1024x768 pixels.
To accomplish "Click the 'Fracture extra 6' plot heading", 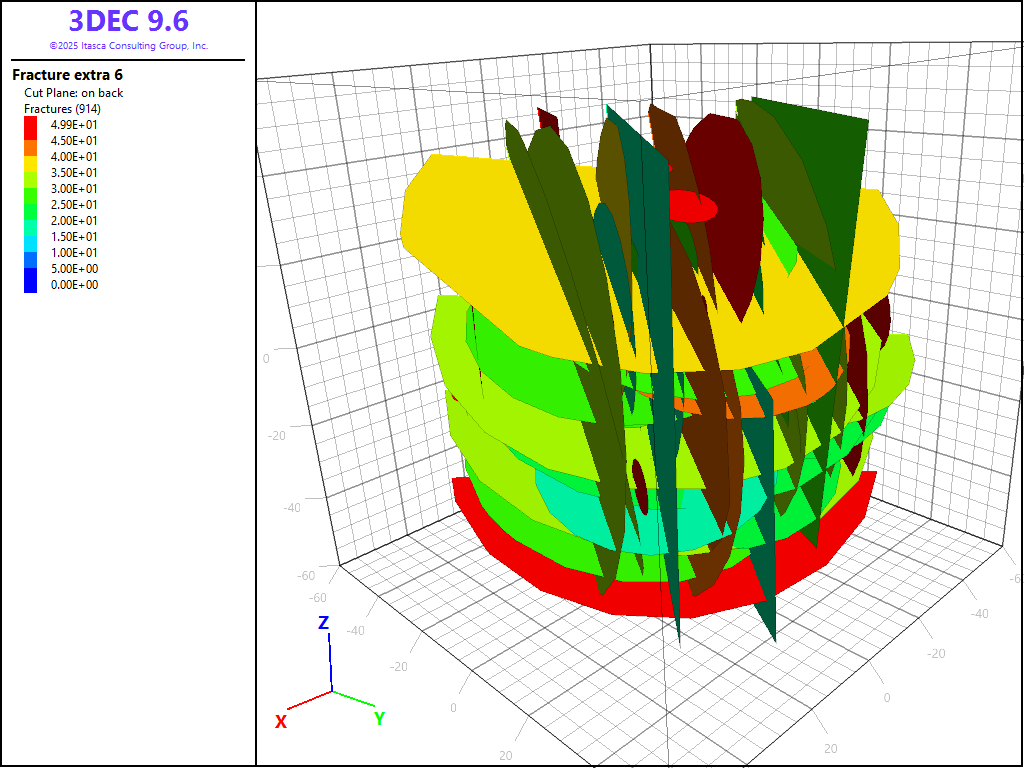I will [x=67, y=75].
